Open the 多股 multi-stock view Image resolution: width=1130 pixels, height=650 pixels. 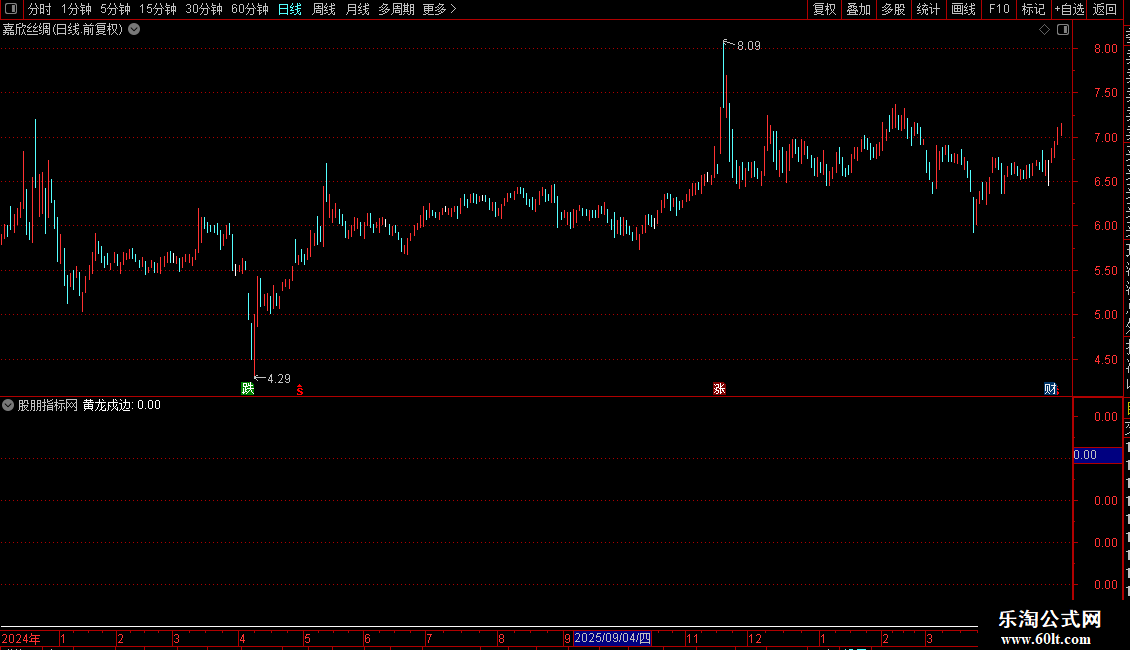893,9
